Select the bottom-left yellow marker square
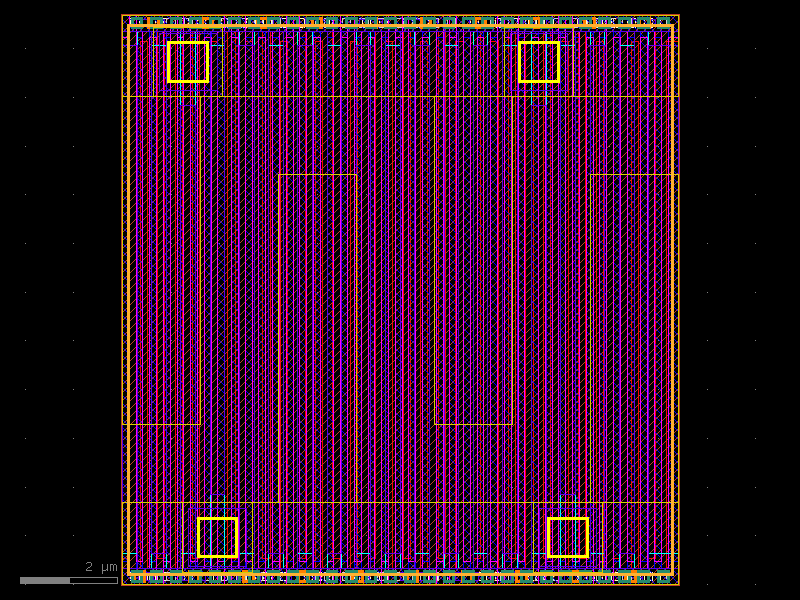Viewport: 800px width, 600px height. click(x=216, y=534)
